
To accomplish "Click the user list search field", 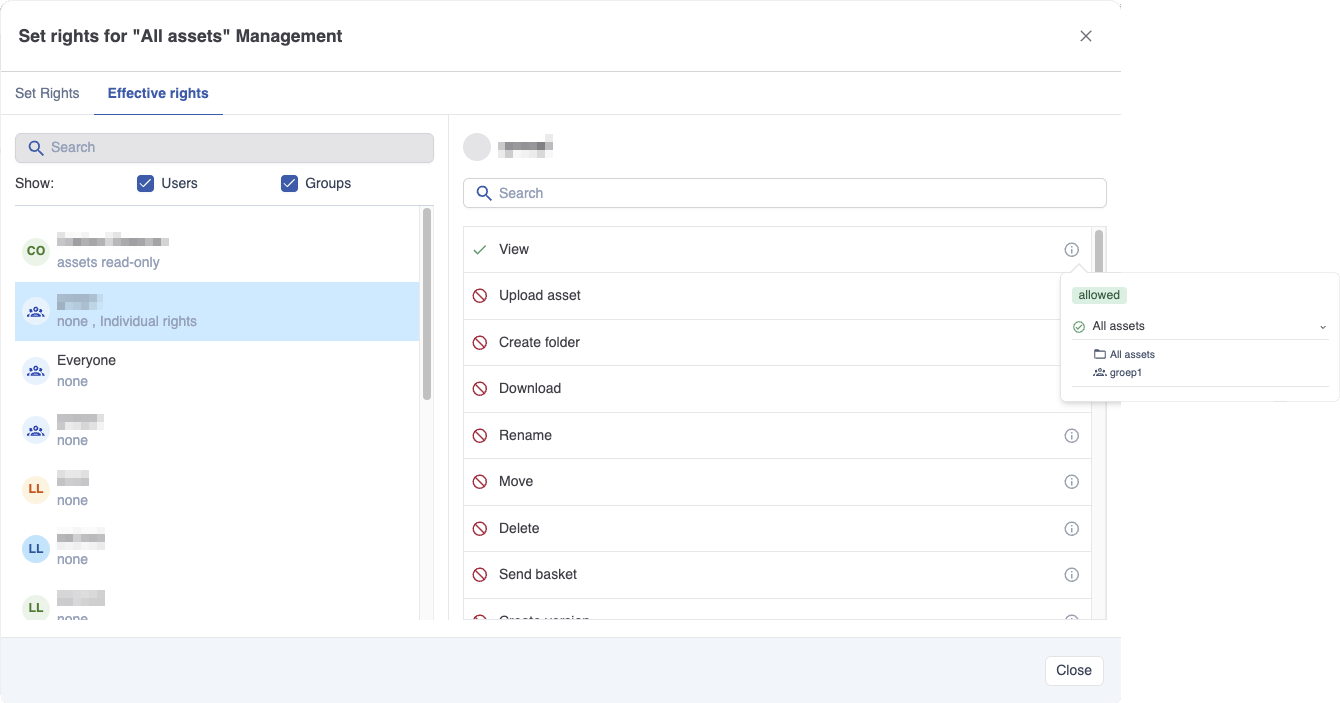I will [x=225, y=148].
